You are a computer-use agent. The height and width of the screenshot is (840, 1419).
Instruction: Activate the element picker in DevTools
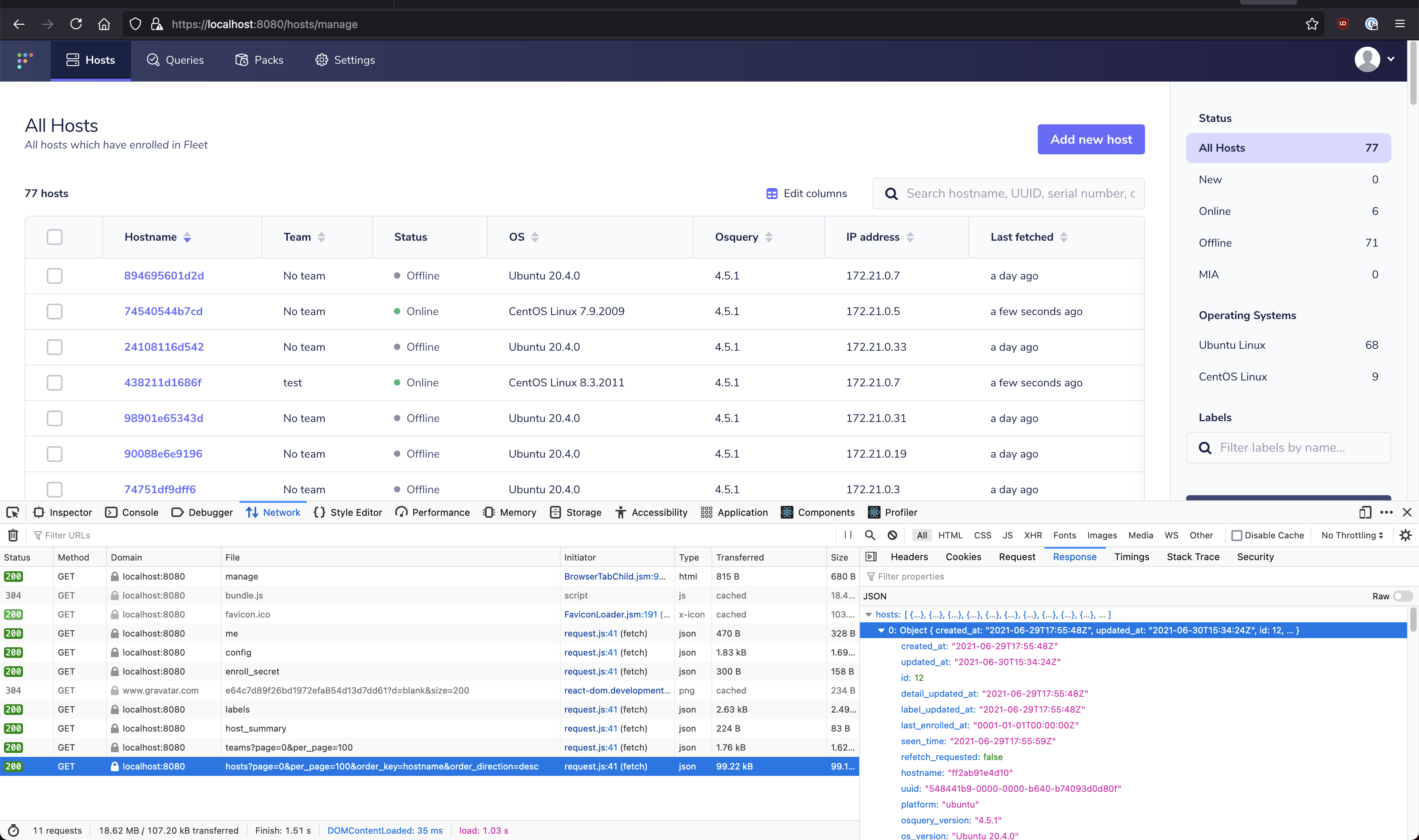(x=12, y=512)
